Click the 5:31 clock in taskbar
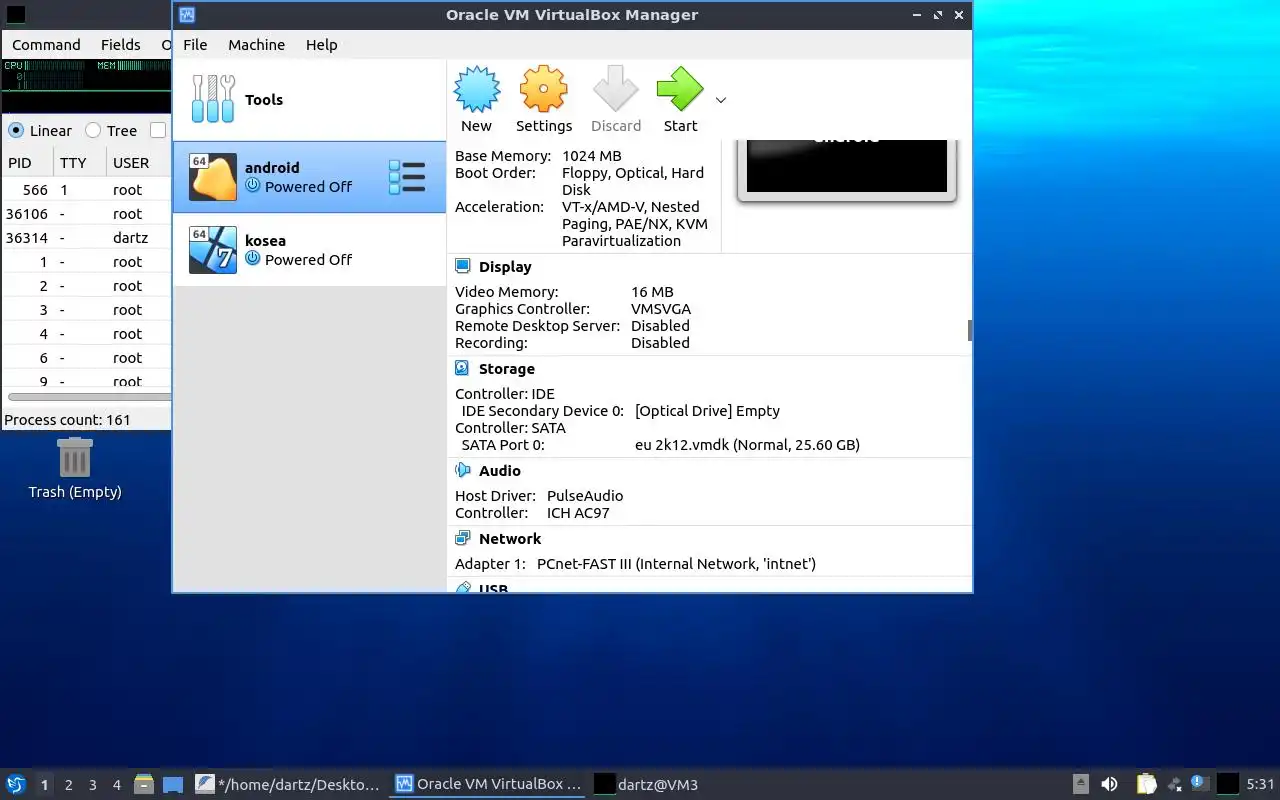1280x800 pixels. (x=1260, y=784)
